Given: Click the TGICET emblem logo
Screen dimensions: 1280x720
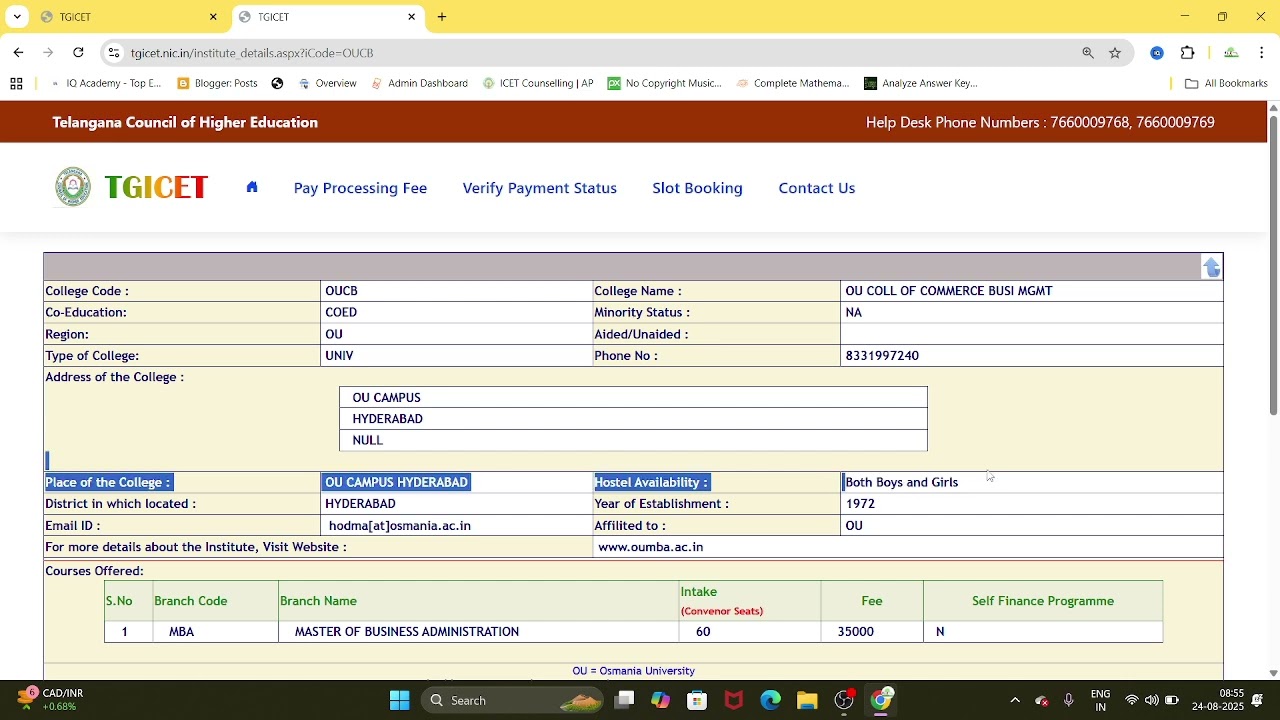Looking at the screenshot, I should click(x=72, y=187).
